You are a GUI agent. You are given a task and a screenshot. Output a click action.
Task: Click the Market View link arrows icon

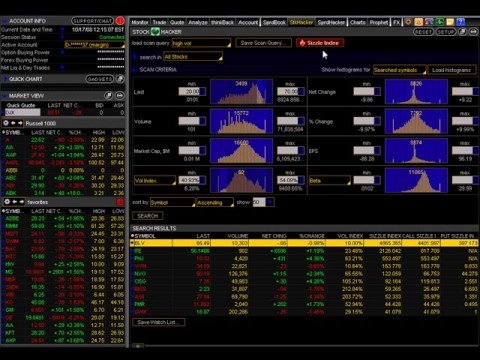(x=120, y=96)
